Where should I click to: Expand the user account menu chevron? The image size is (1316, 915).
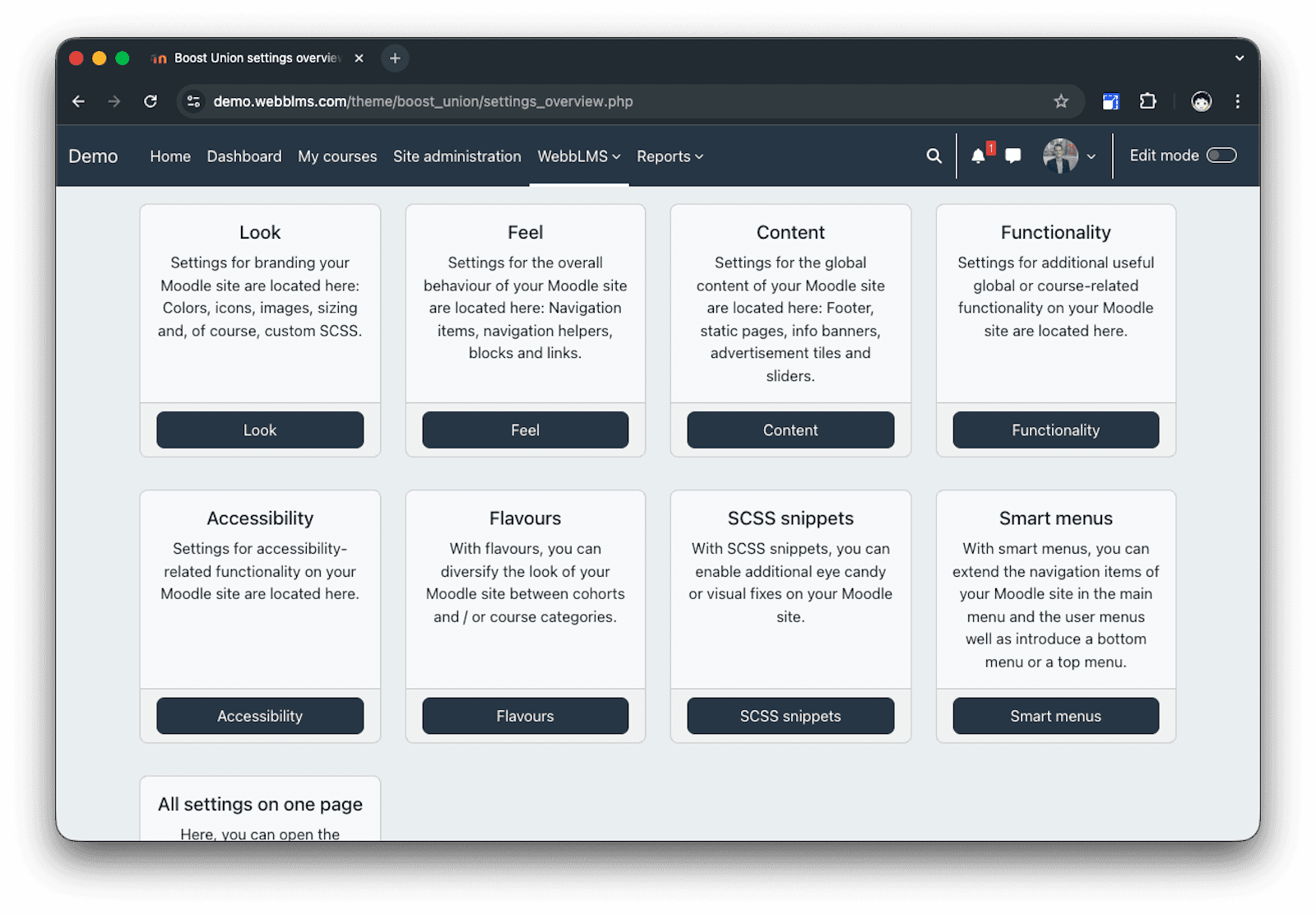(x=1091, y=156)
